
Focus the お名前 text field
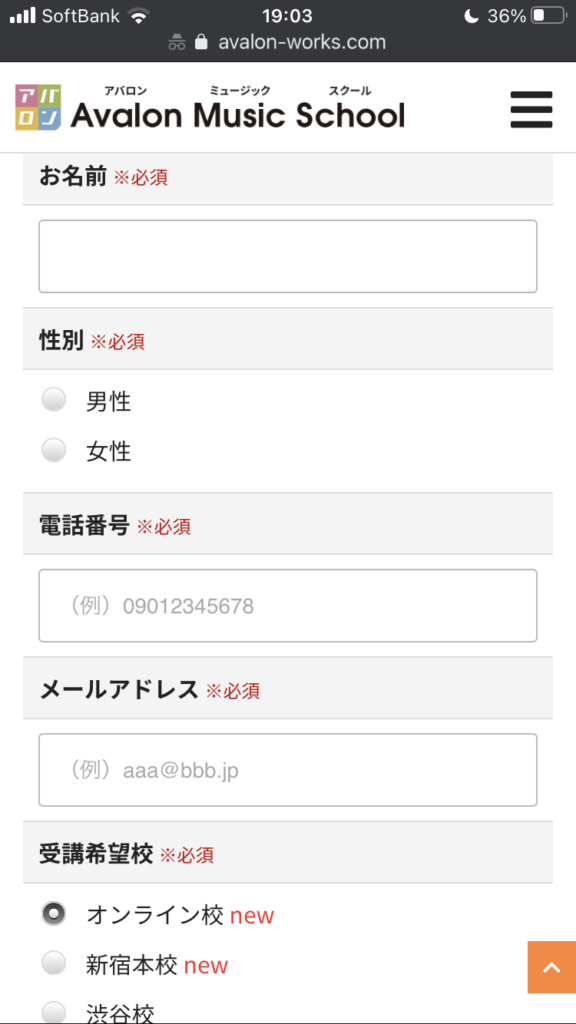288,256
